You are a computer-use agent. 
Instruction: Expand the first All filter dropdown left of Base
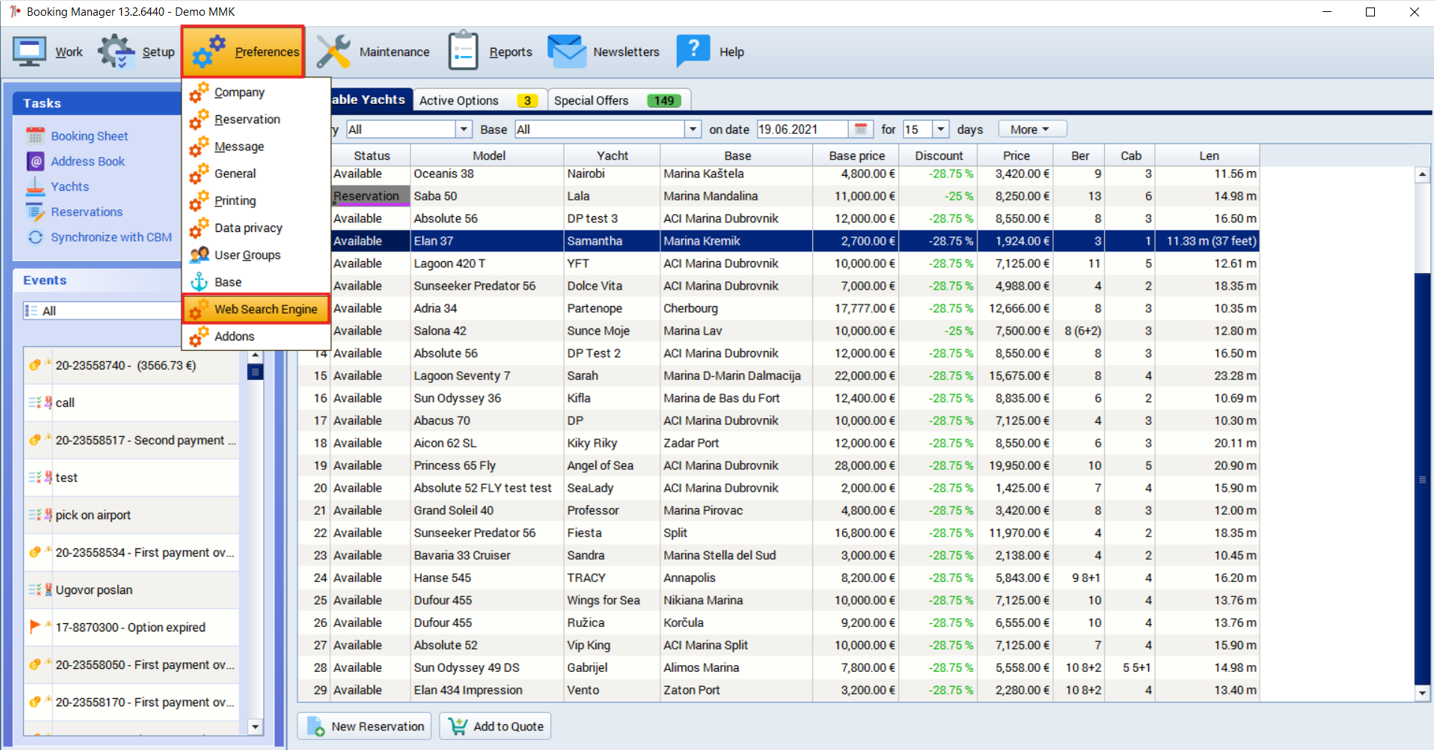click(x=463, y=129)
